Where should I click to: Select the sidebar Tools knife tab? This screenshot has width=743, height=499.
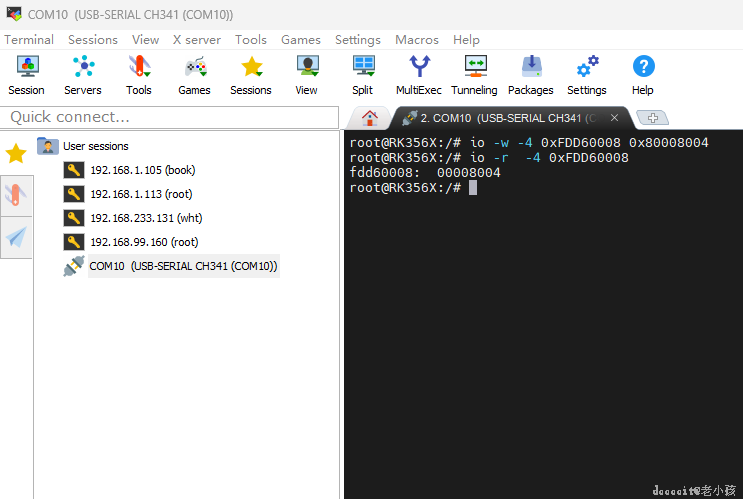tap(16, 196)
